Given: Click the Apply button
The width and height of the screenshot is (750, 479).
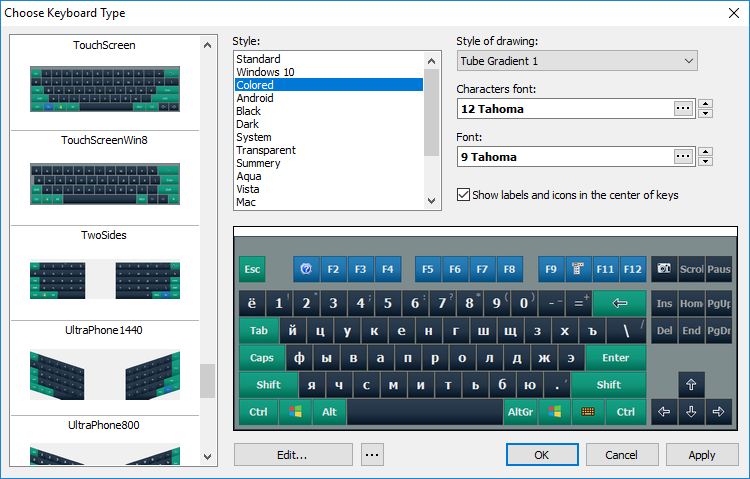Looking at the screenshot, I should tap(701, 455).
